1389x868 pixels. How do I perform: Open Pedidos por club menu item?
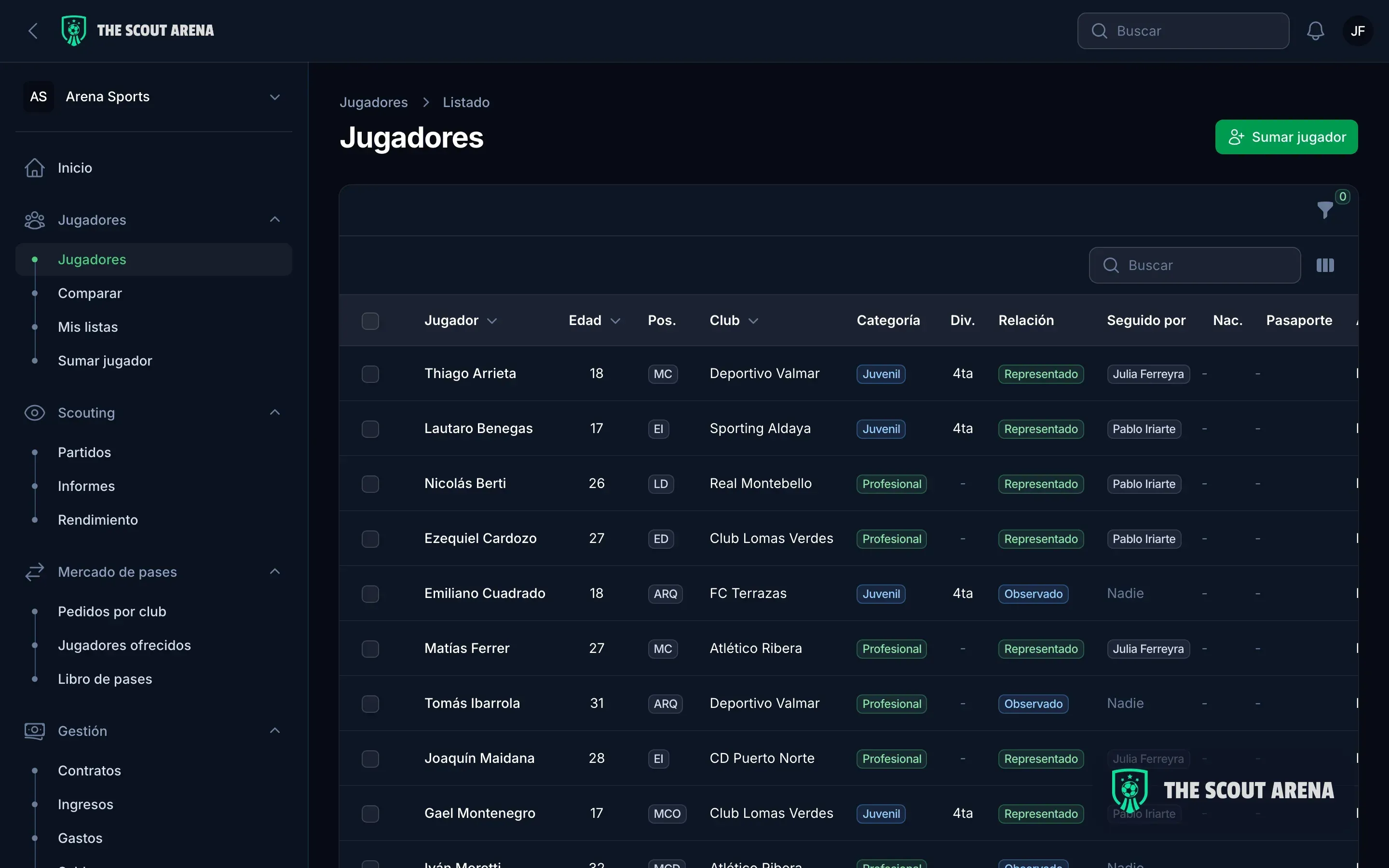[112, 611]
